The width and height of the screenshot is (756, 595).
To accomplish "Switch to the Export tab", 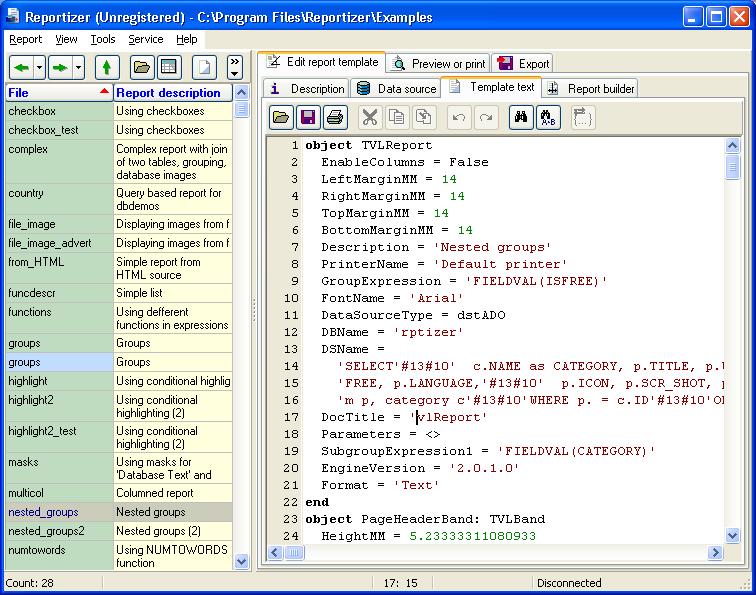I will point(522,64).
